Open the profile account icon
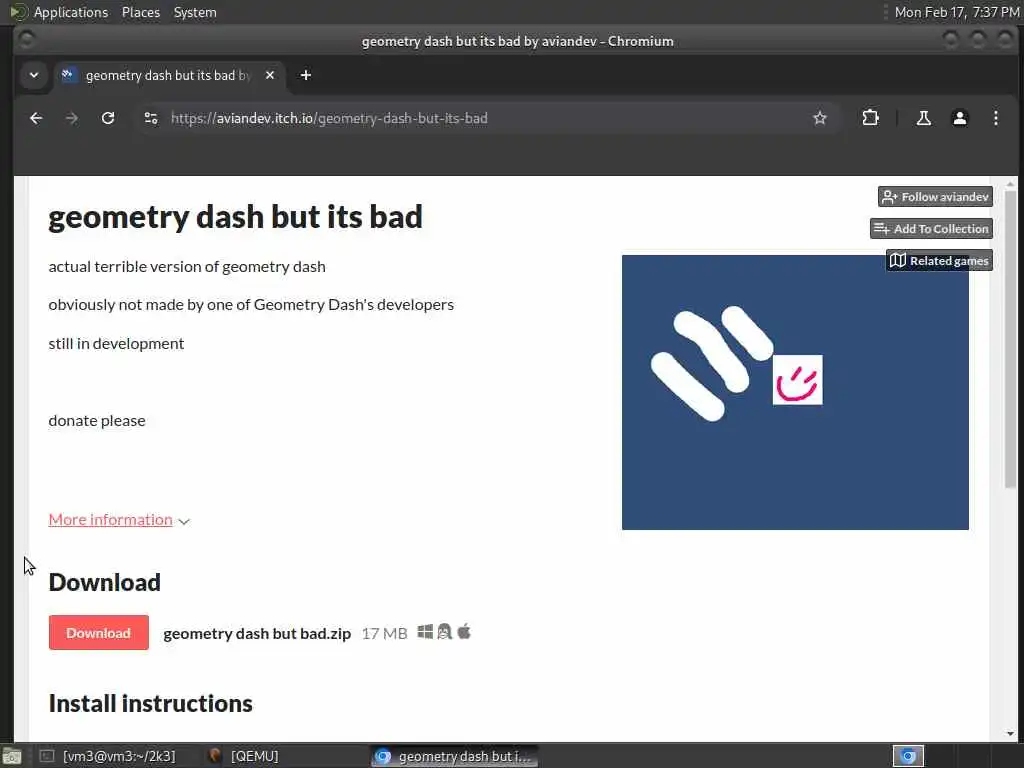1024x768 pixels. pyautogui.click(x=959, y=118)
